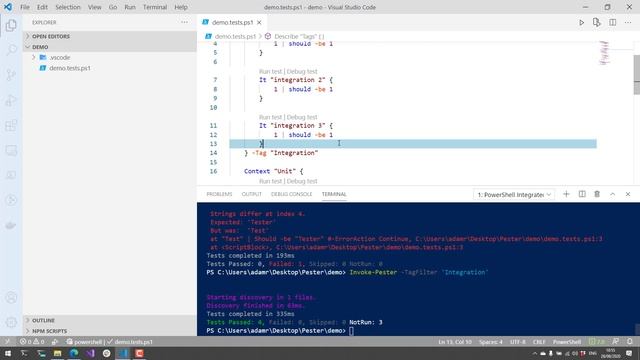Open notifications bell in status bar
This screenshot has height=360, width=640.
point(630,342)
